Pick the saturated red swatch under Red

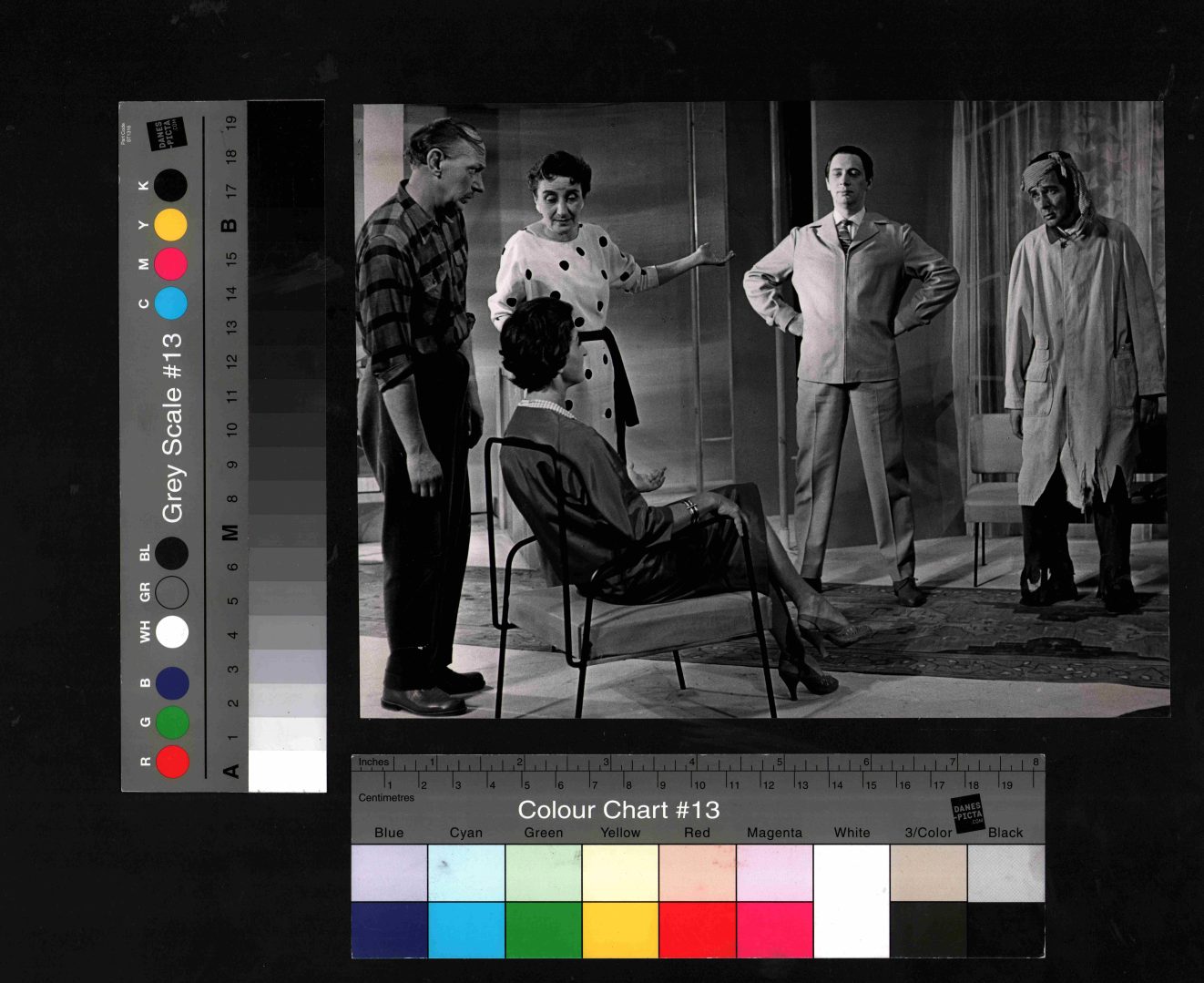coord(697,929)
